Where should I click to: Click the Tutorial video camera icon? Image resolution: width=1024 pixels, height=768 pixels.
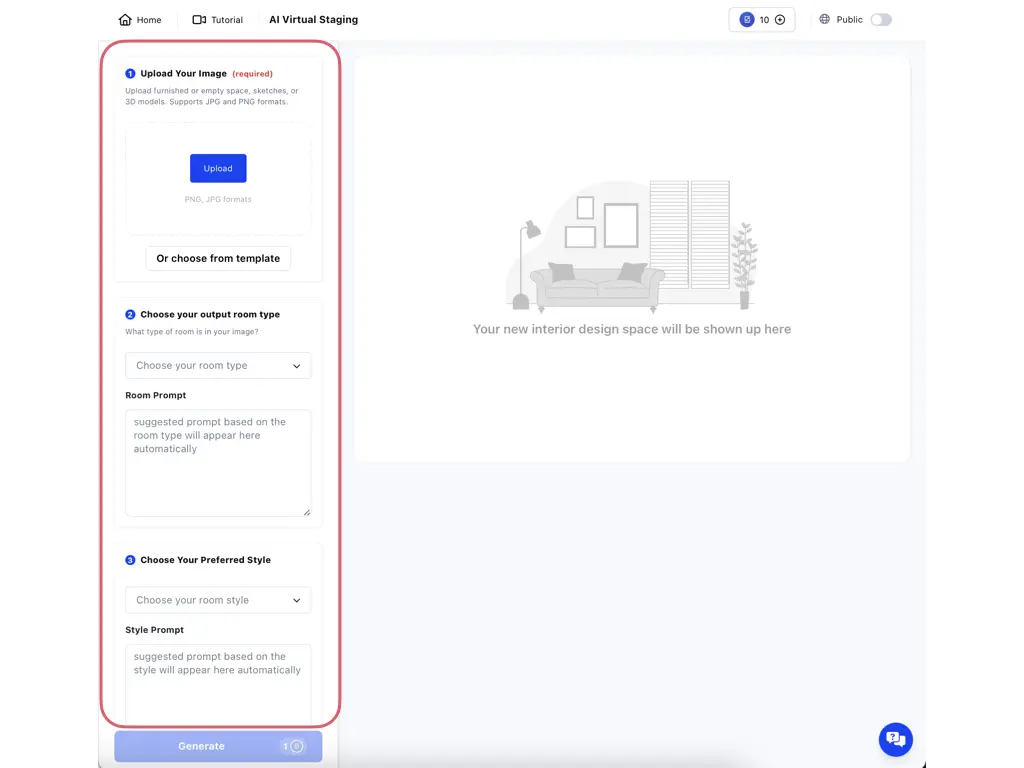tap(199, 20)
